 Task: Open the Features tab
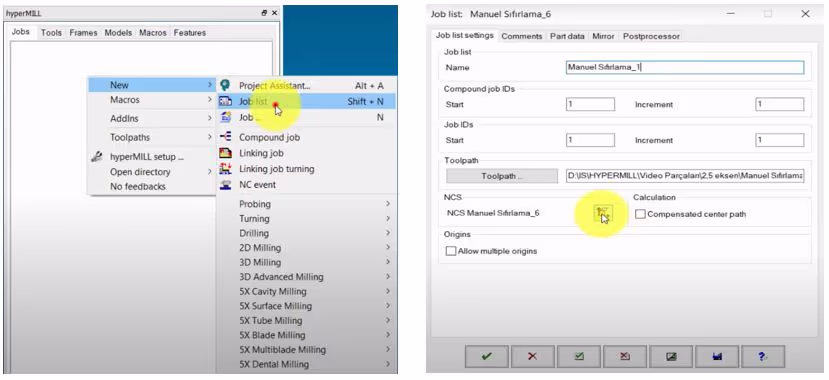tap(190, 33)
